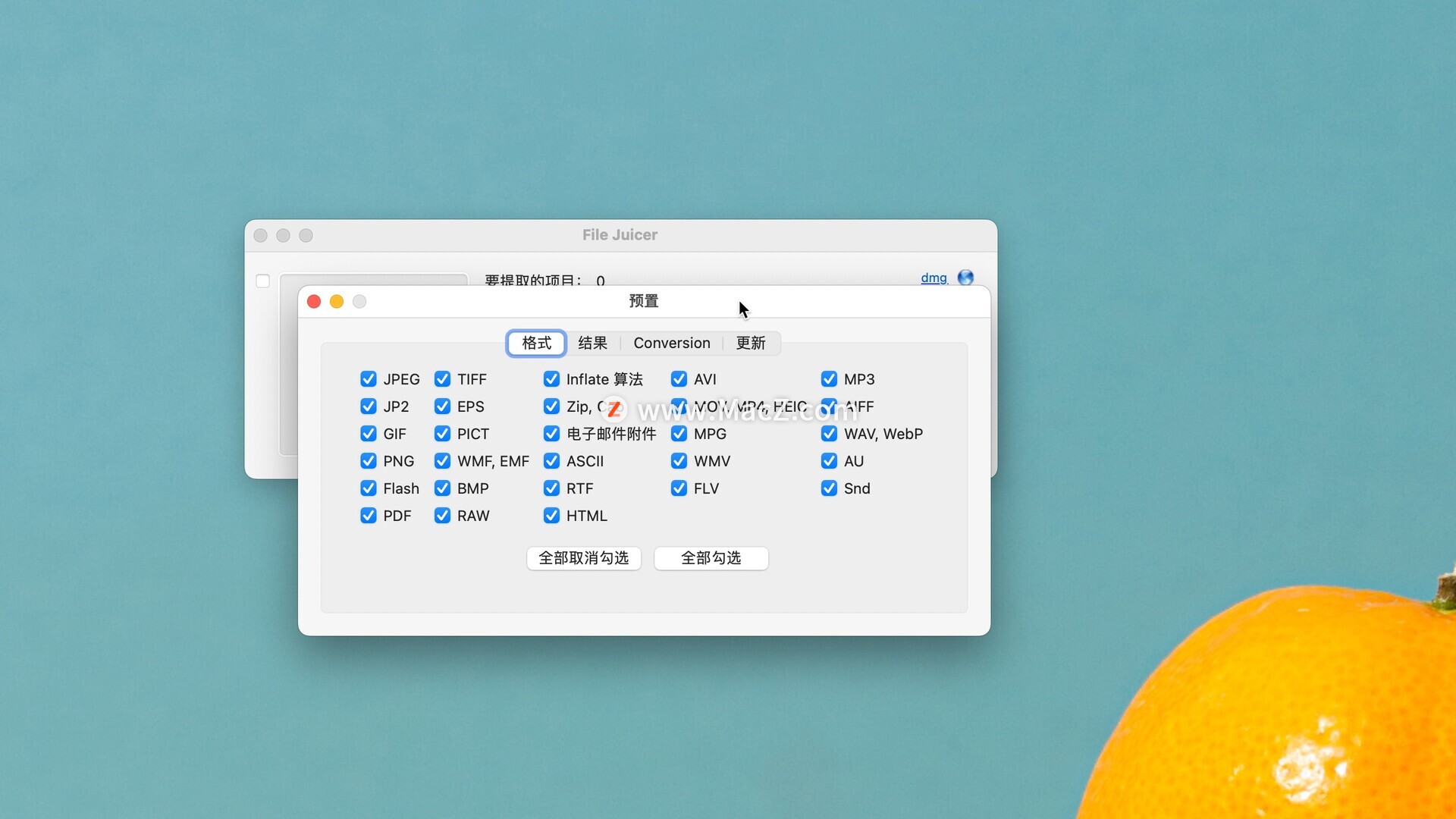Click the 全部取消勾选 button

coord(584,558)
